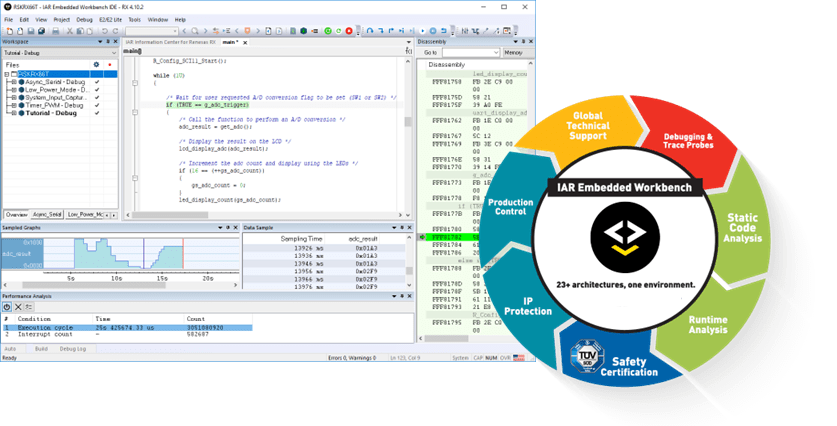Toggle the checkmark for Tutorial - Debug project
This screenshot has width=837, height=426.
[x=97, y=113]
